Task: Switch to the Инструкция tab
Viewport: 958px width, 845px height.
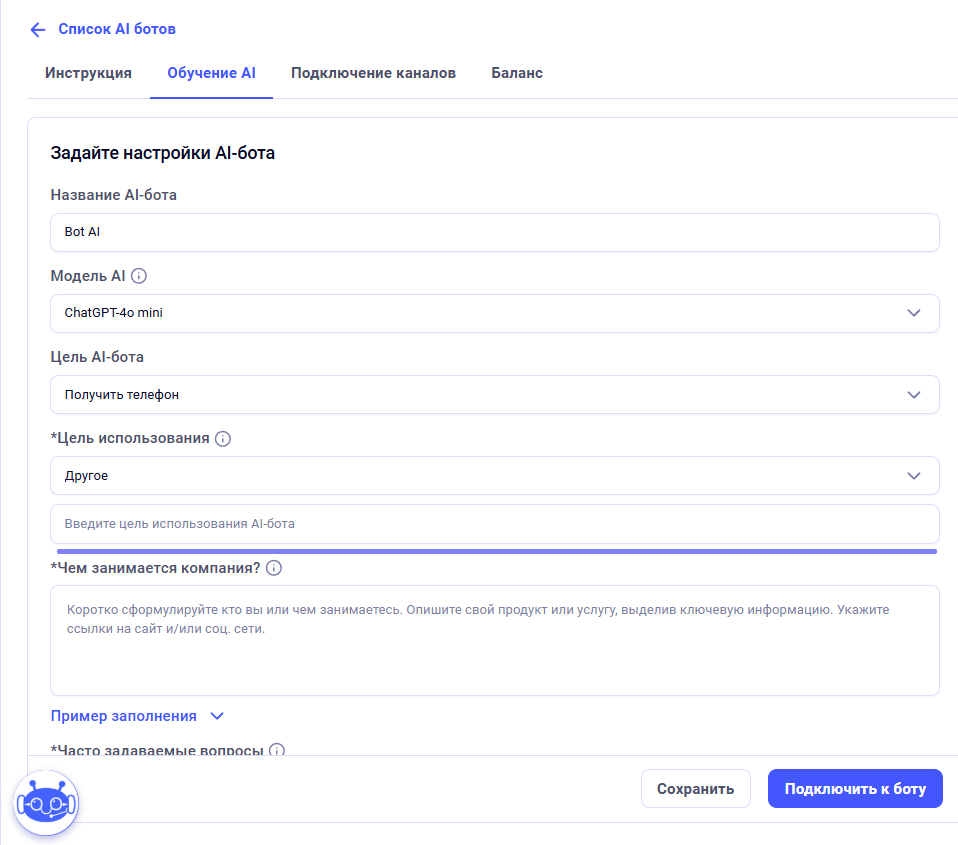Action: (88, 73)
